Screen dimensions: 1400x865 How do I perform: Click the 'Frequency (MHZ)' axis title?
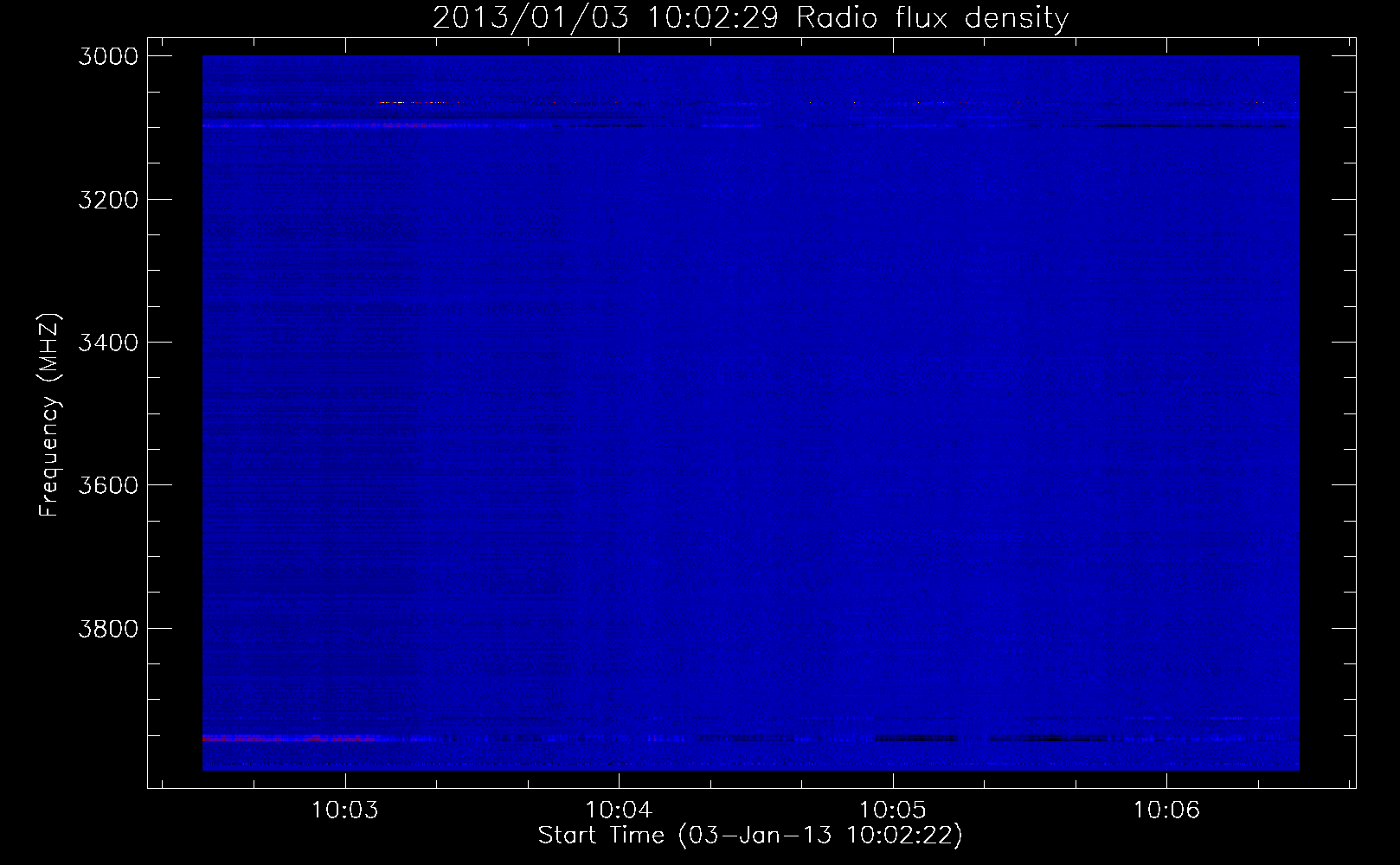point(50,415)
